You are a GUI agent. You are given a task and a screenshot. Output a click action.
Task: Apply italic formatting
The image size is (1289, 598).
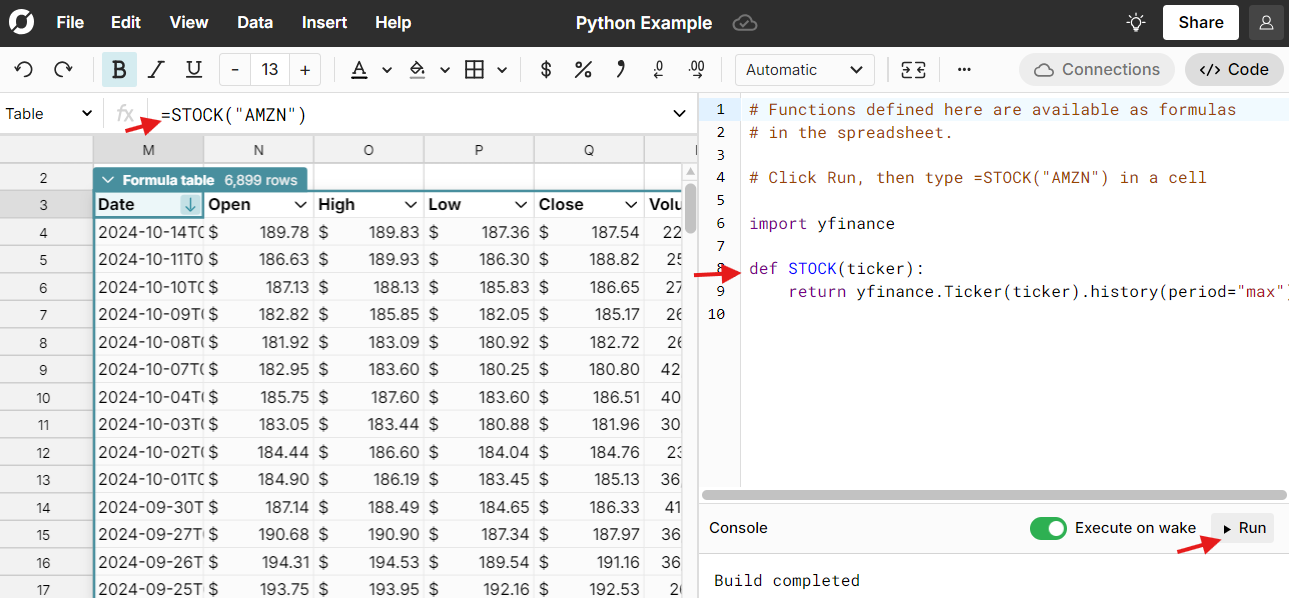point(156,69)
